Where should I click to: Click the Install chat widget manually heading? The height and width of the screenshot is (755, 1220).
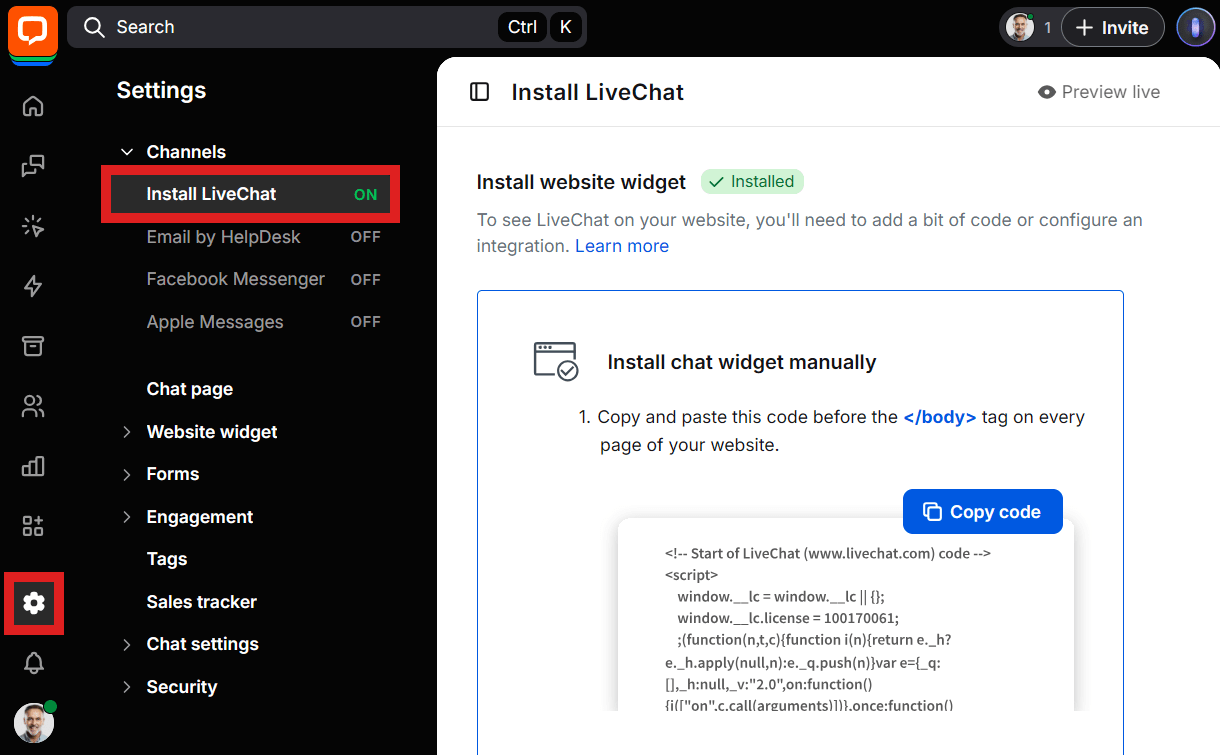click(x=742, y=362)
